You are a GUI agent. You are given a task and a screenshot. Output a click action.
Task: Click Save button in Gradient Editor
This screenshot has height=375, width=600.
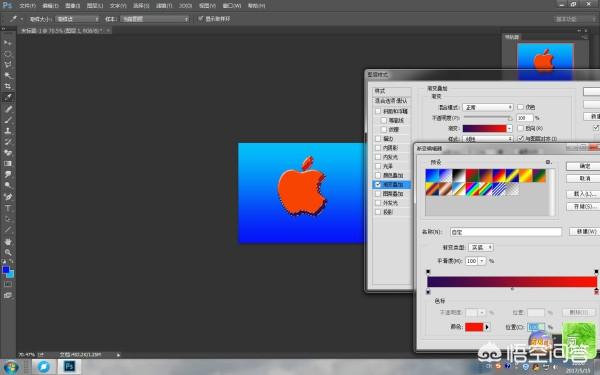(x=584, y=207)
